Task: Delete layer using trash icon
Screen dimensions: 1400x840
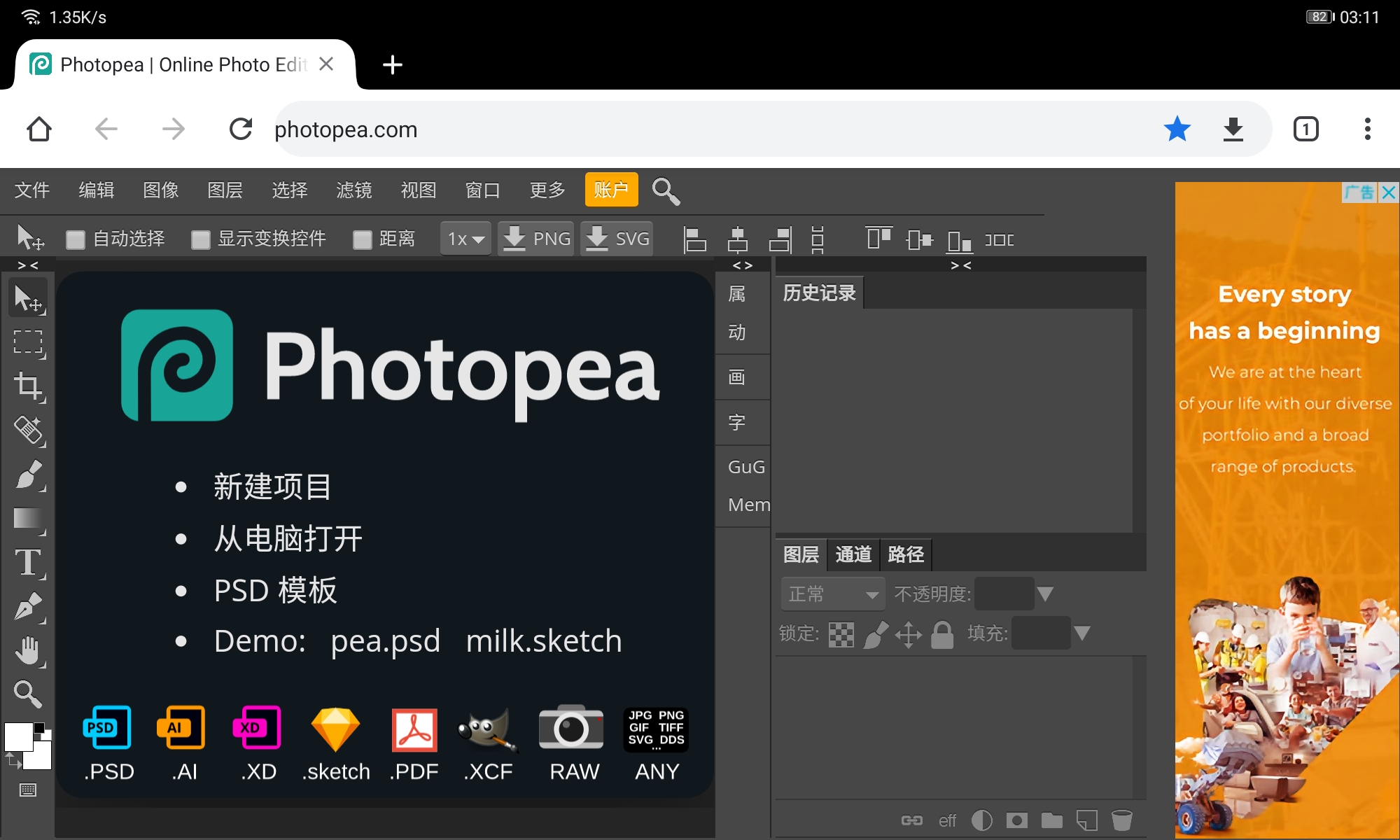Action: (1122, 819)
